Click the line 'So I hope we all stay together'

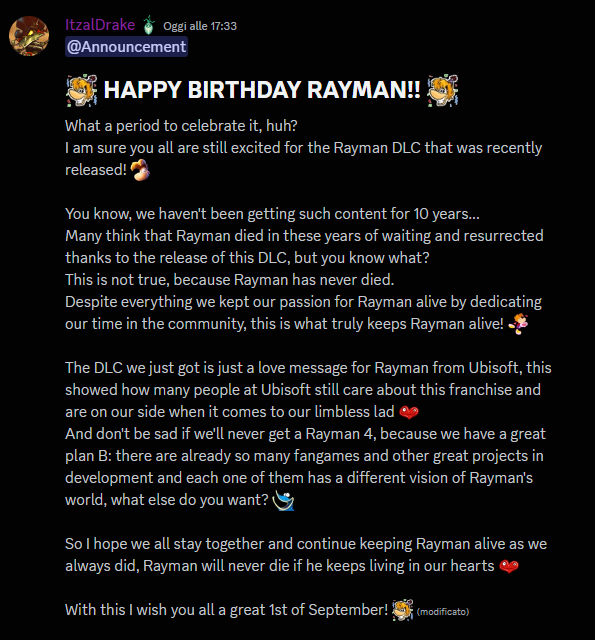coord(306,544)
